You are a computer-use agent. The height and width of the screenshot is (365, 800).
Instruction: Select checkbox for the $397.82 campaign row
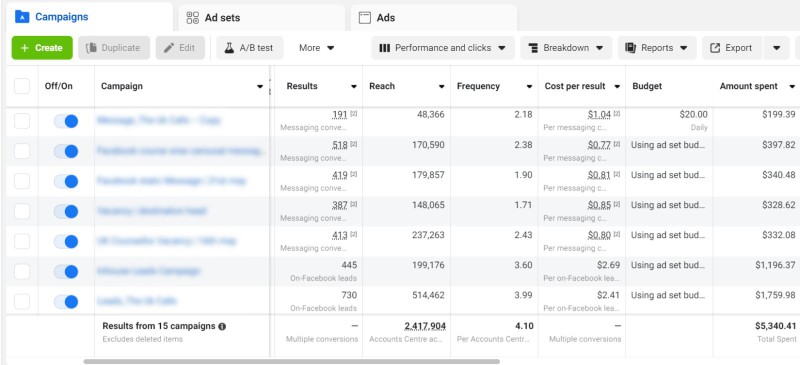pos(22,151)
